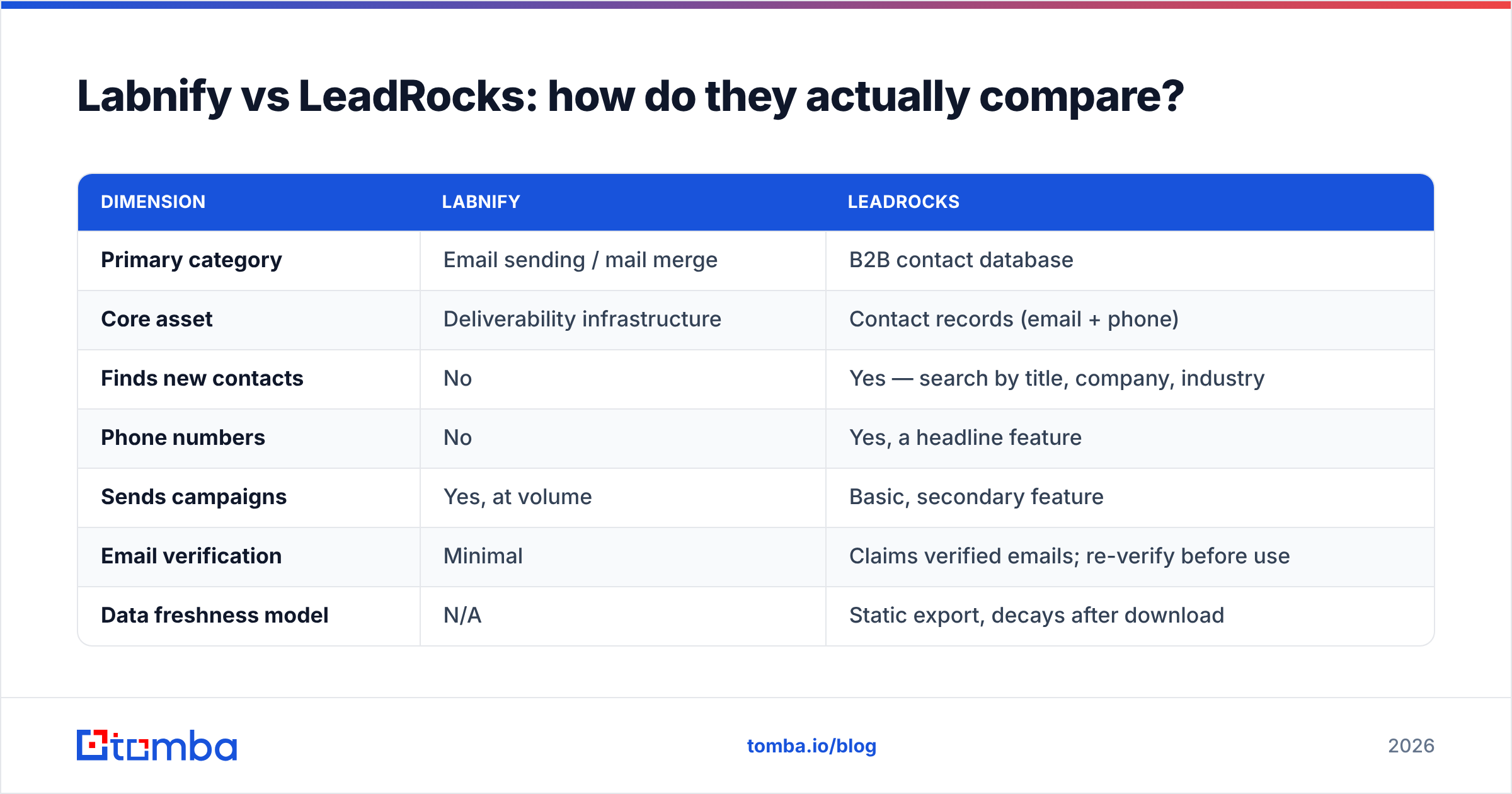Click the 'Email verification' row label
The width and height of the screenshot is (1512, 794).
click(x=192, y=556)
